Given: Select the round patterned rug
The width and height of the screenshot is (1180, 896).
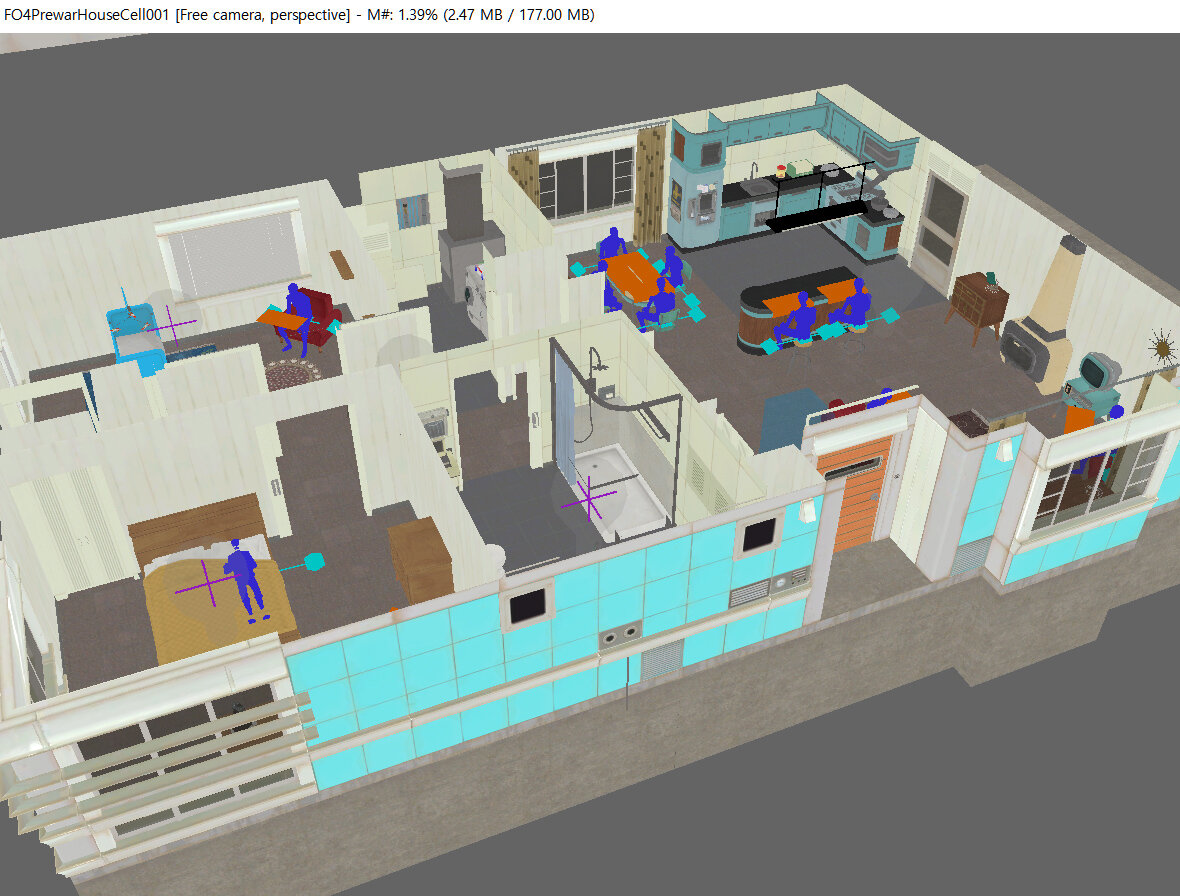Looking at the screenshot, I should [293, 374].
